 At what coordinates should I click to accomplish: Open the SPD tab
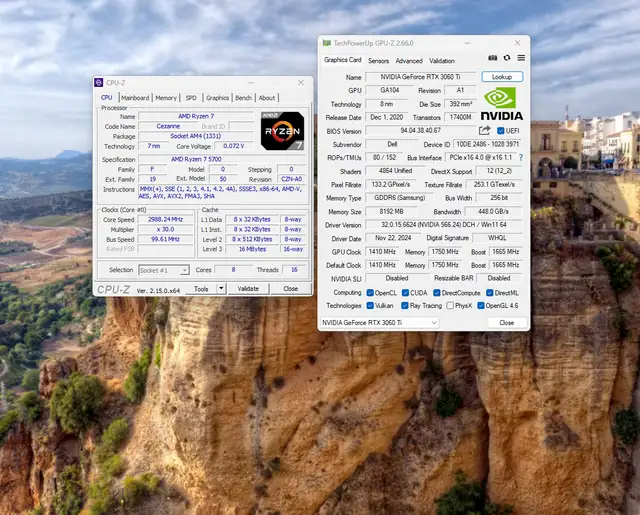click(191, 98)
